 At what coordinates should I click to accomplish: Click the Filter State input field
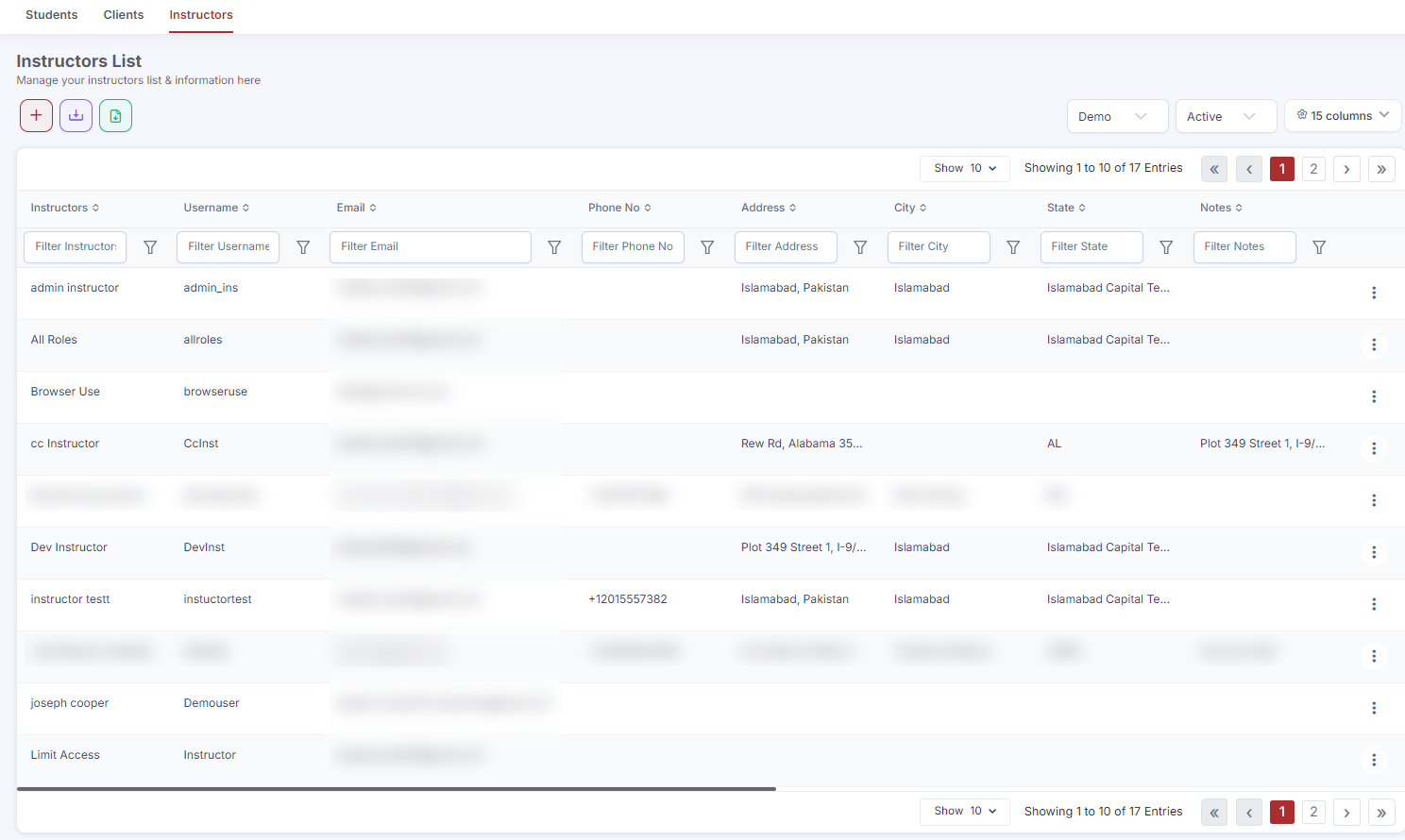tap(1092, 247)
